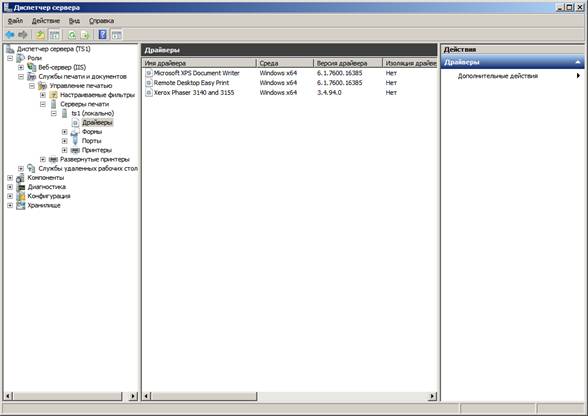Open the Действие menu
The width and height of the screenshot is (588, 416).
(x=45, y=21)
